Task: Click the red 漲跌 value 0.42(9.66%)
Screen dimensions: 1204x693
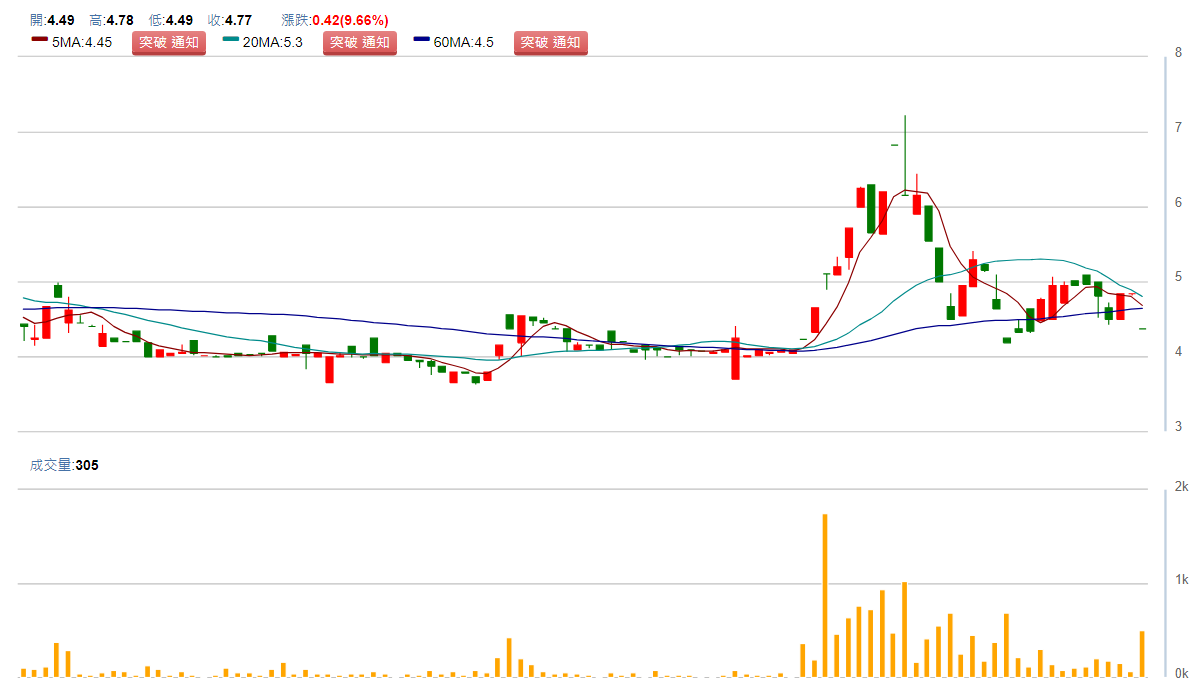Action: tap(349, 20)
